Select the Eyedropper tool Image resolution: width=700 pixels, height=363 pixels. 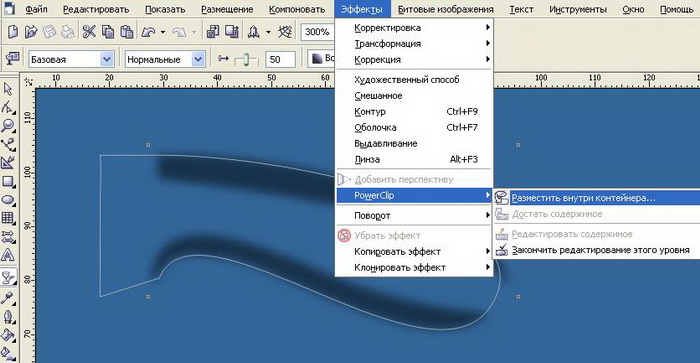8,298
